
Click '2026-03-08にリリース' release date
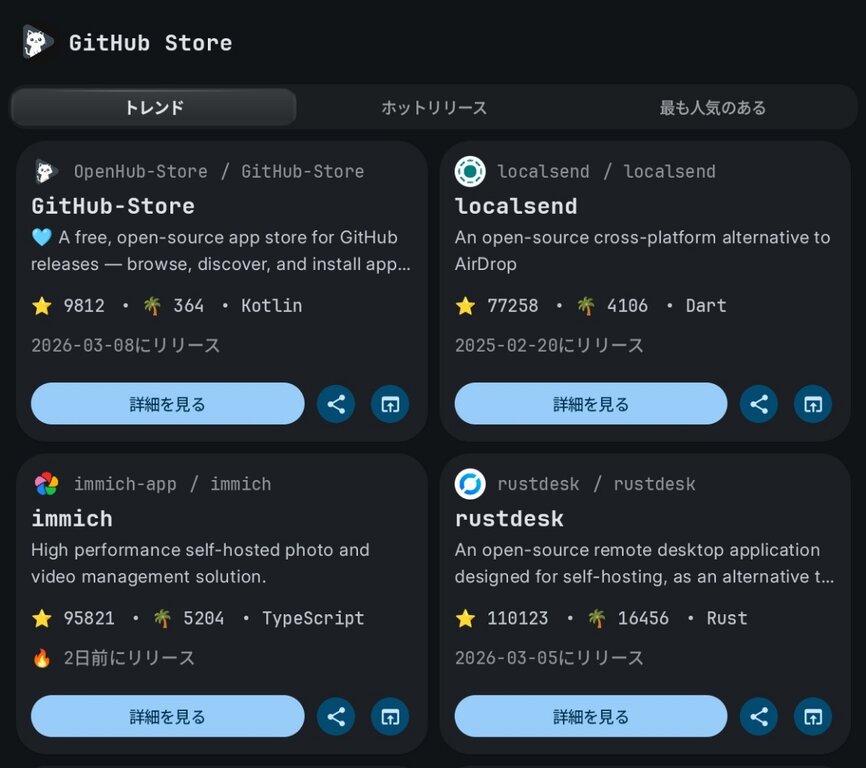click(x=125, y=345)
